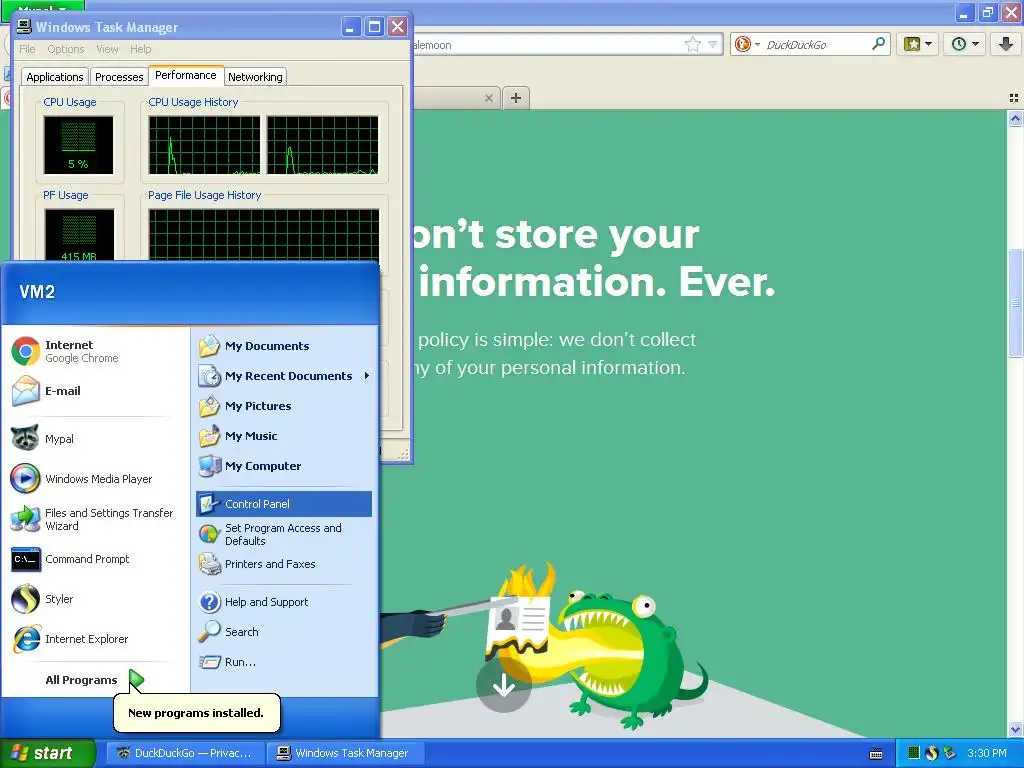Expand All Programs list
This screenshot has height=768, width=1024.
[x=93, y=680]
